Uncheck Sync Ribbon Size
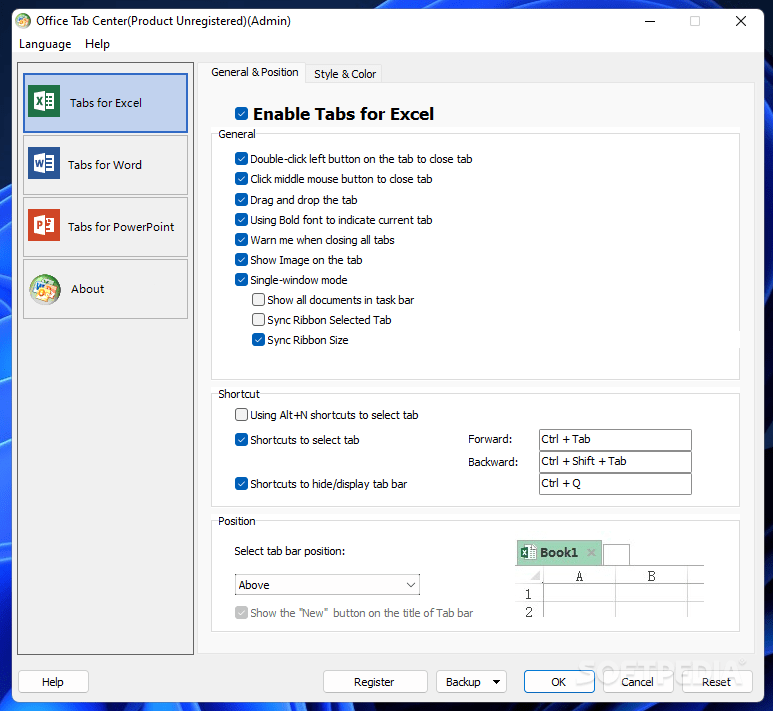Viewport: 773px width, 711px height. [x=258, y=340]
